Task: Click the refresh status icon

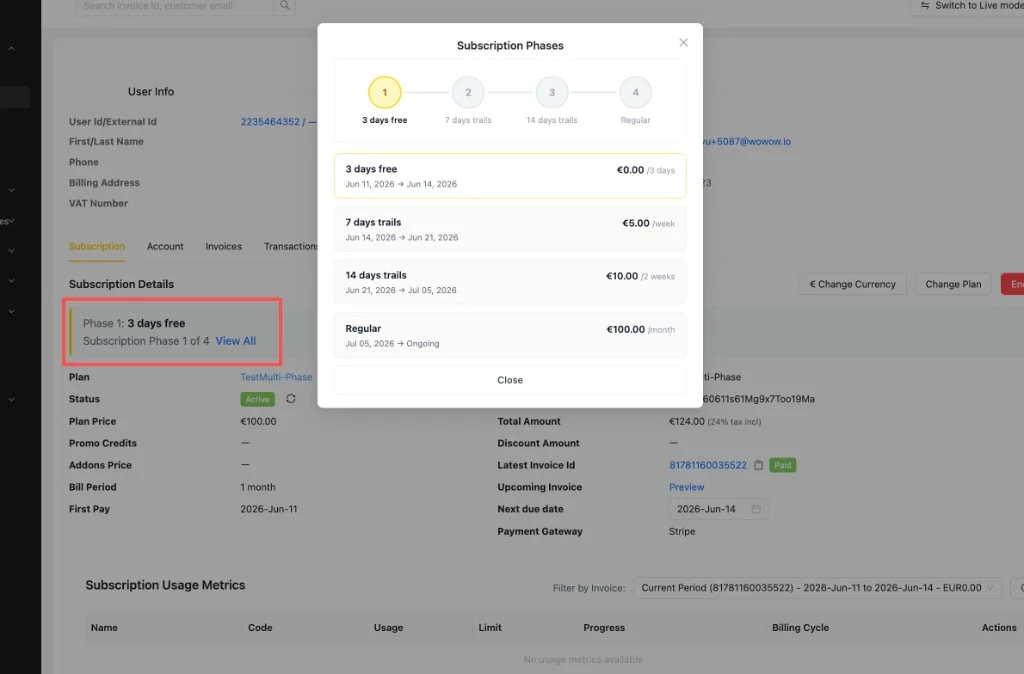Action: [291, 398]
